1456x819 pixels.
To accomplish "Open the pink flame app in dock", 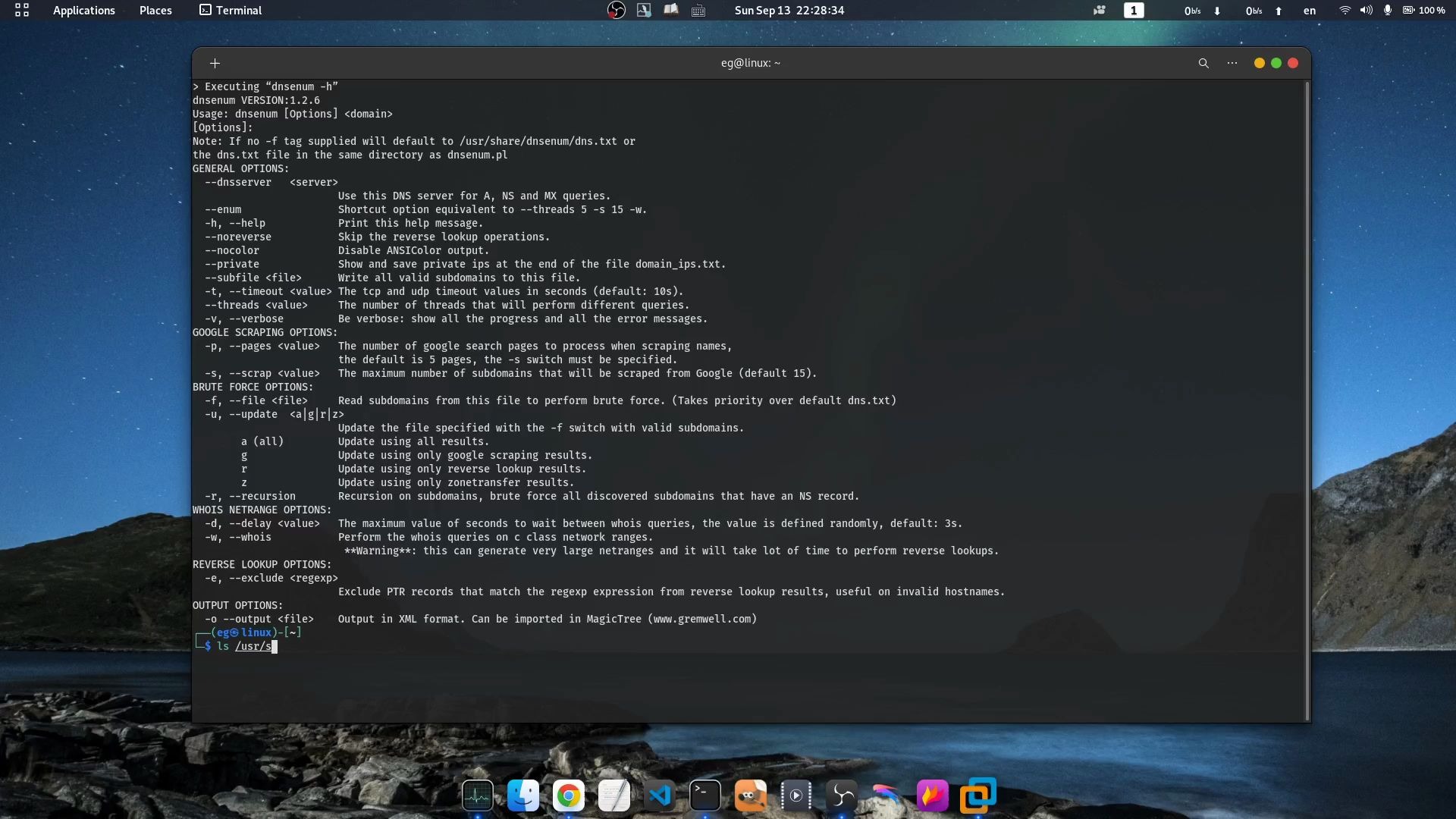I will pyautogui.click(x=933, y=795).
